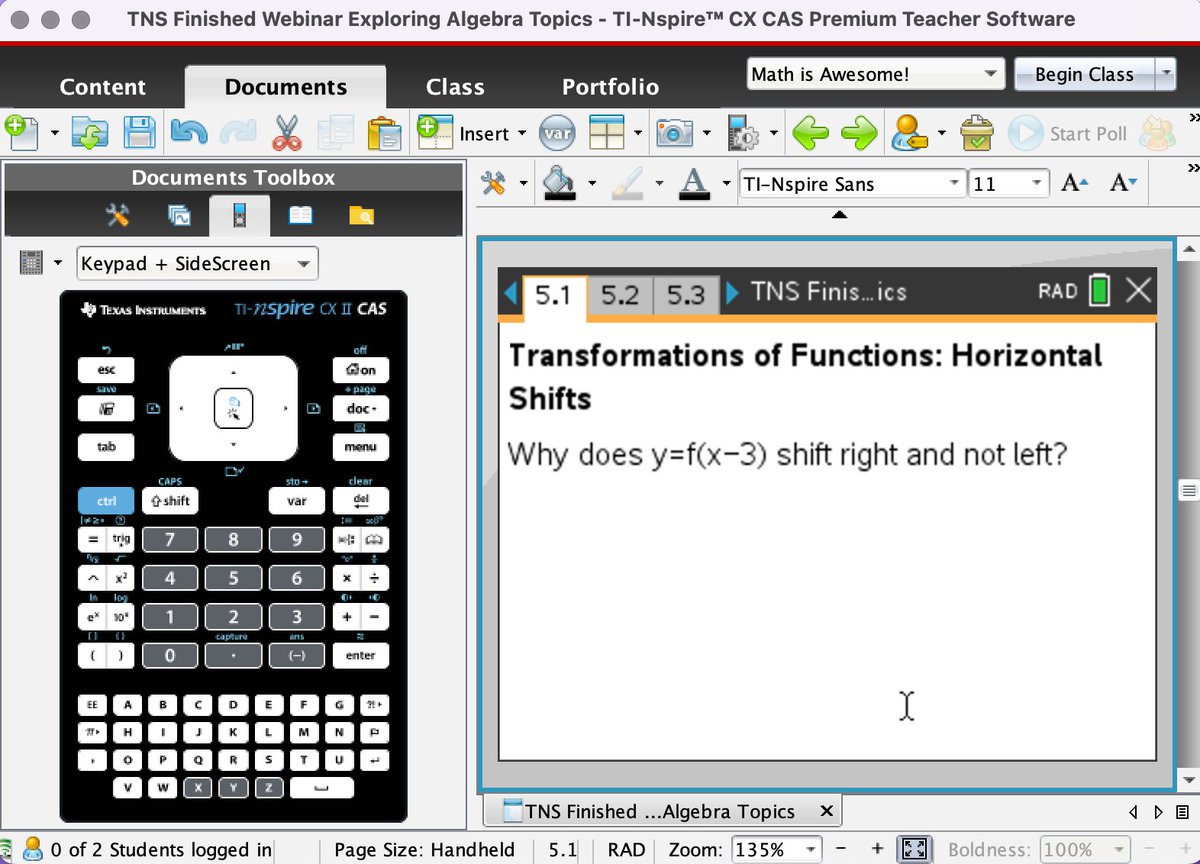The image size is (1200, 864).
Task: Click the emulator esc key
Action: pyautogui.click(x=106, y=370)
